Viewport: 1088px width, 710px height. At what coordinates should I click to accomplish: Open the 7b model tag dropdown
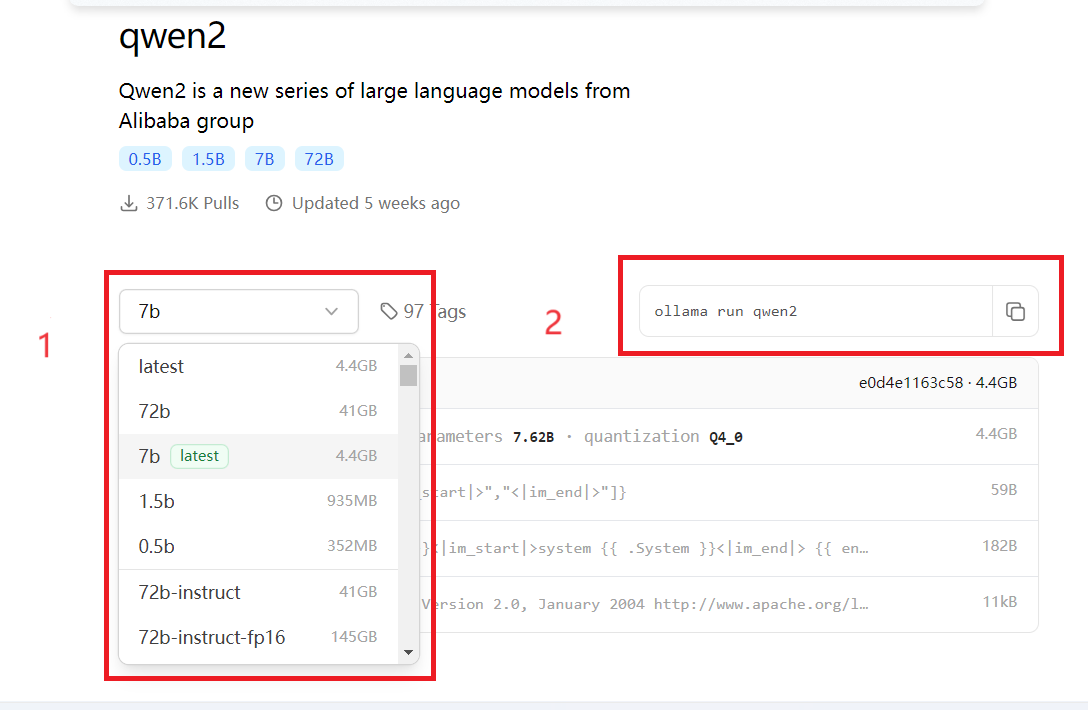pyautogui.click(x=239, y=312)
